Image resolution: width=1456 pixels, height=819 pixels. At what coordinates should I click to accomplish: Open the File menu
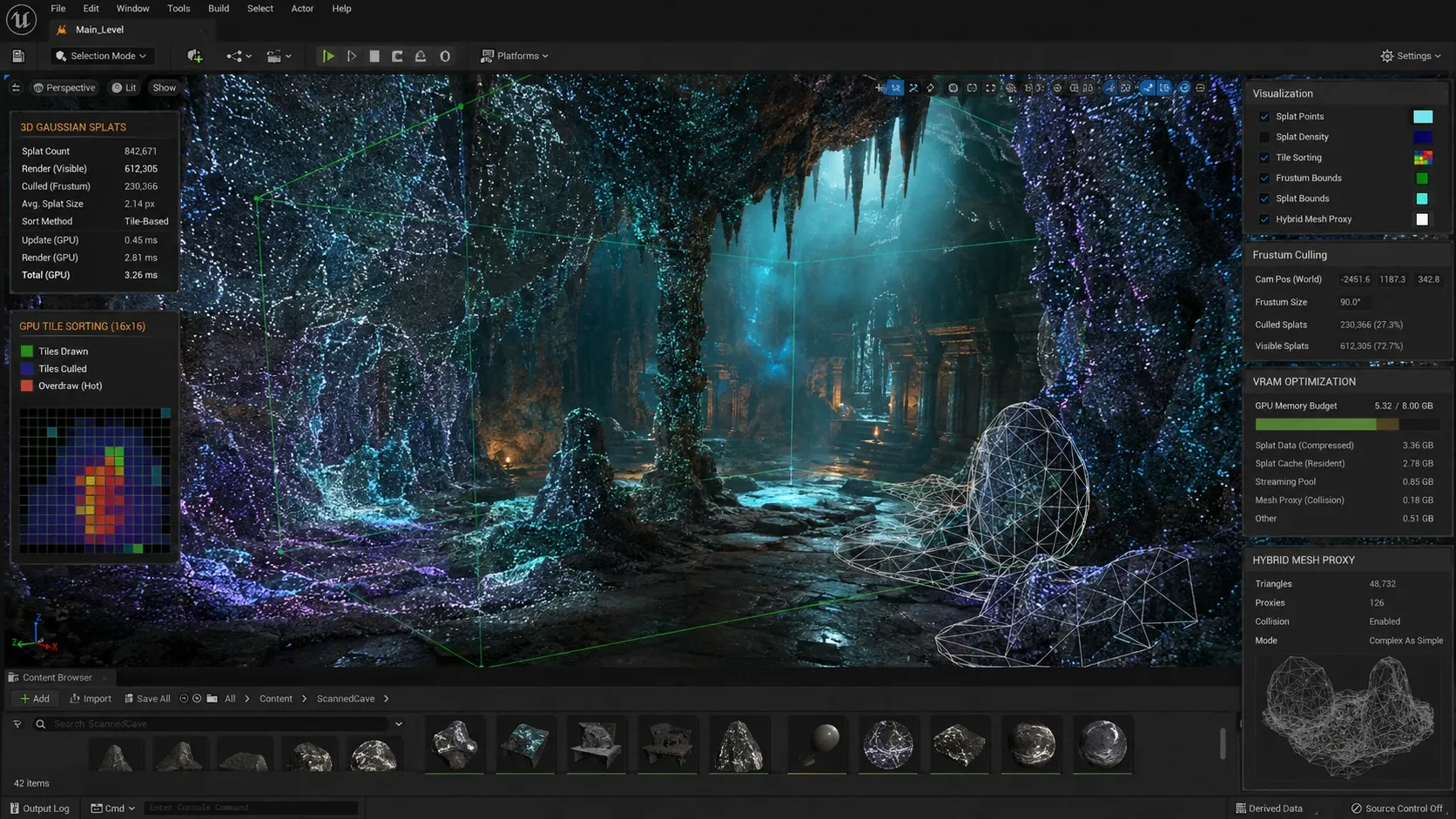coord(58,9)
